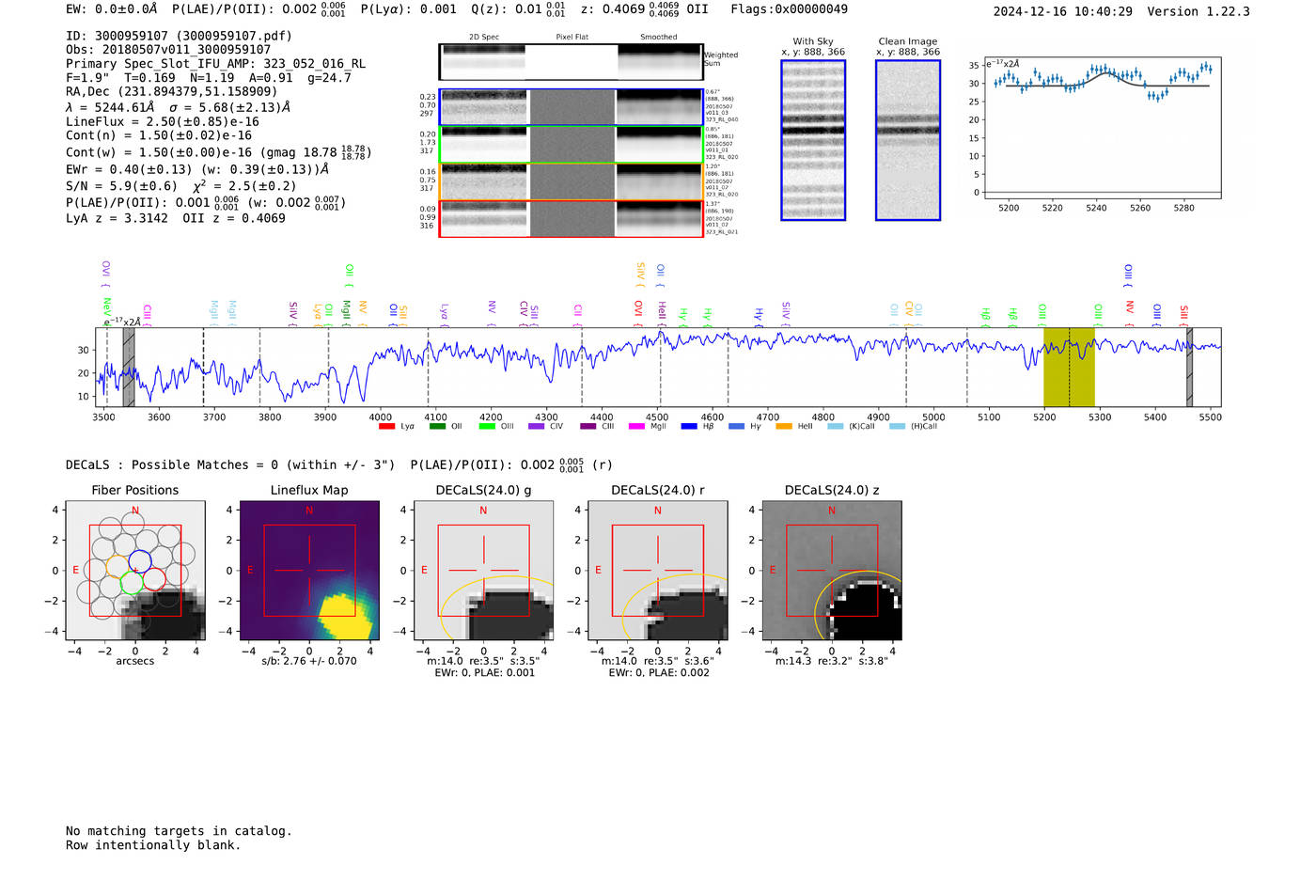
Task: Open the DECaLS(24.0) z image
Action: (831, 571)
